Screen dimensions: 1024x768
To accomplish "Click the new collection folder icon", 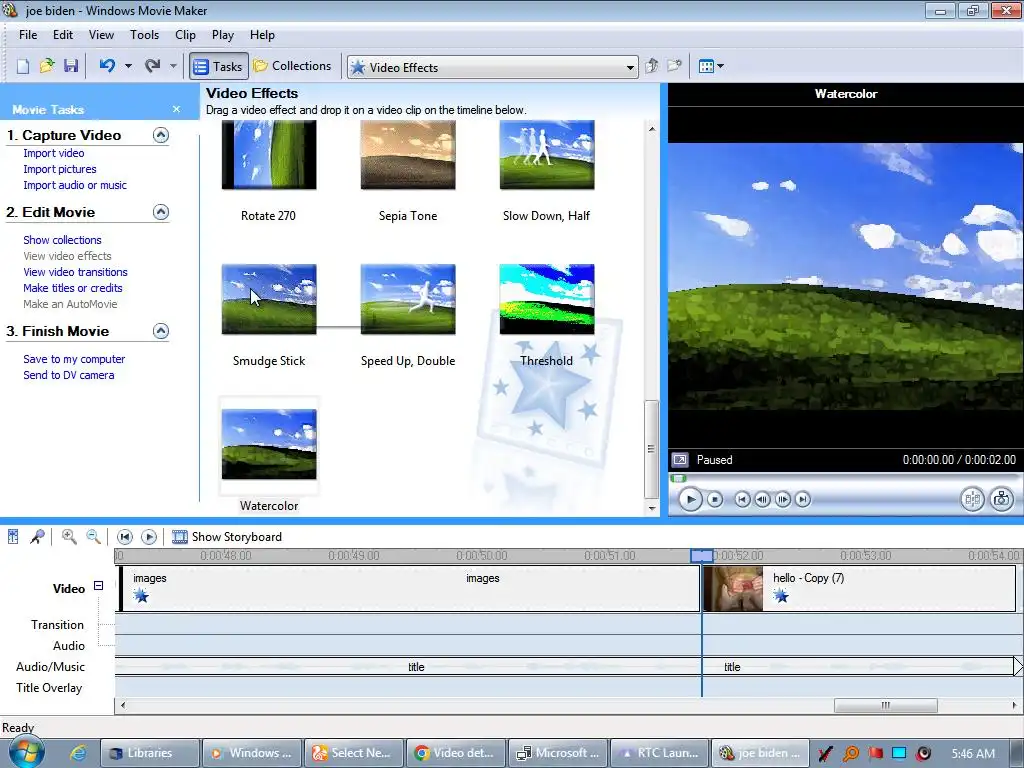I will [675, 66].
